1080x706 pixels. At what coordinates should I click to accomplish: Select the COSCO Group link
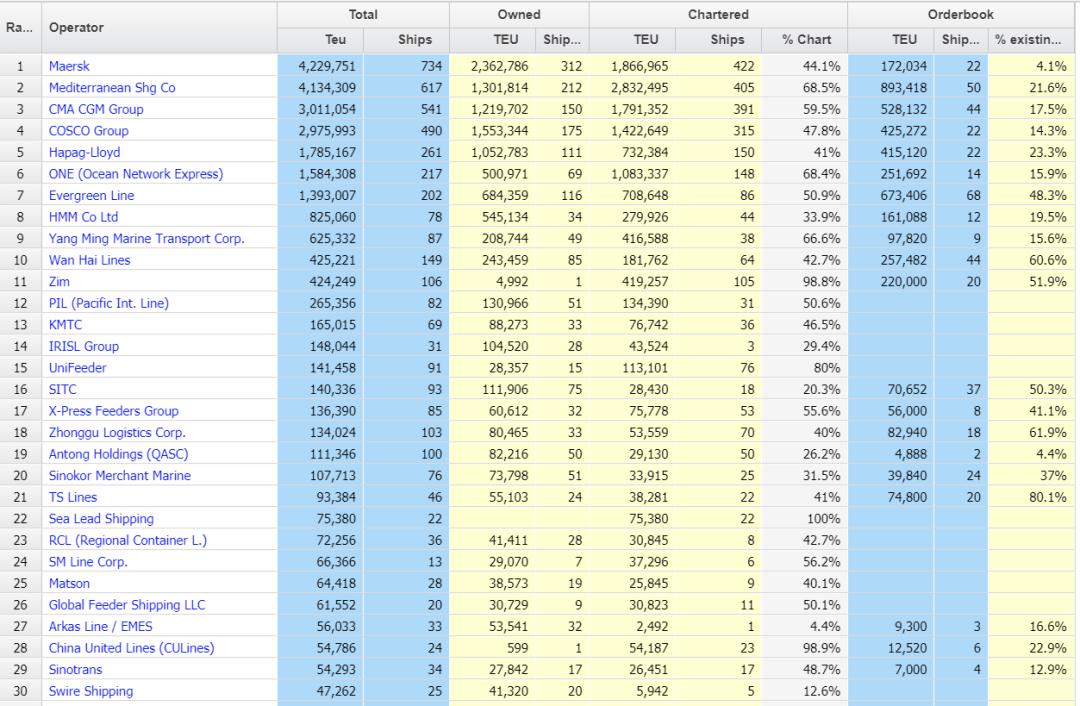88,131
